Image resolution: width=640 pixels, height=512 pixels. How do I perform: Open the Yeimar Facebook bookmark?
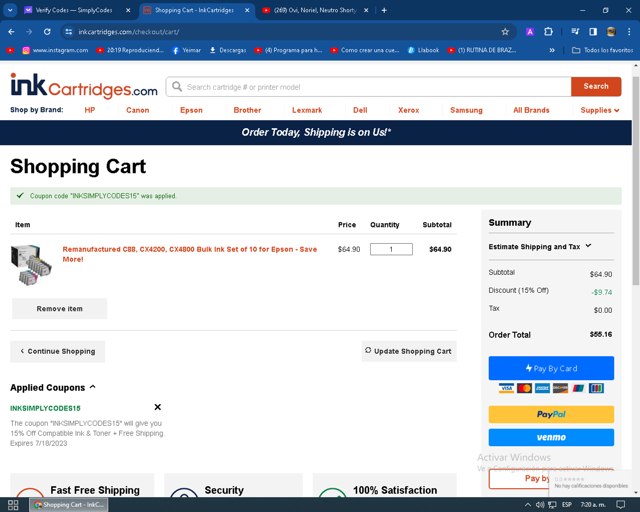(187, 50)
